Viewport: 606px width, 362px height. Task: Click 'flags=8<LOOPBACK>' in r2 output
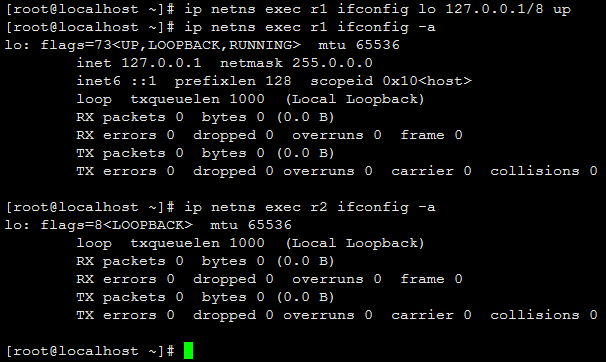point(116,225)
